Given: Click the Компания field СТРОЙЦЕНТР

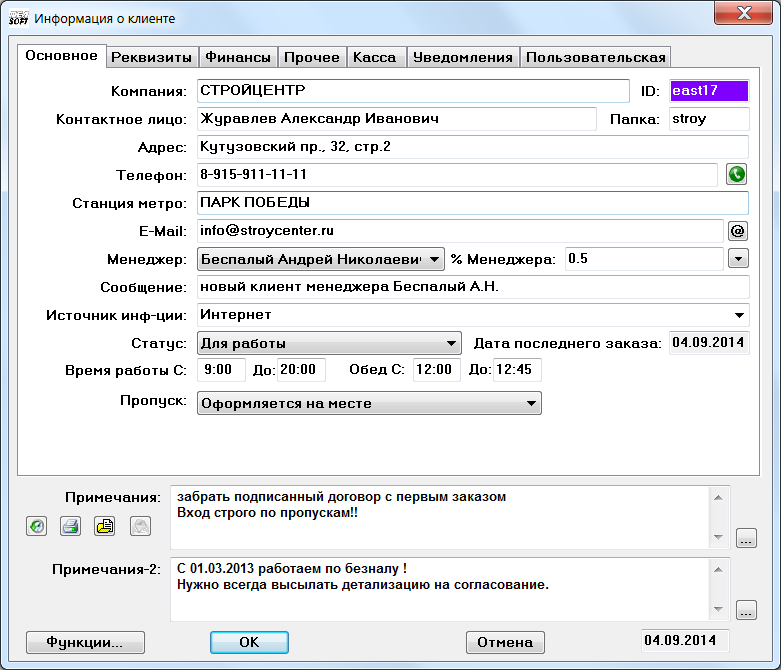Looking at the screenshot, I should 413,91.
